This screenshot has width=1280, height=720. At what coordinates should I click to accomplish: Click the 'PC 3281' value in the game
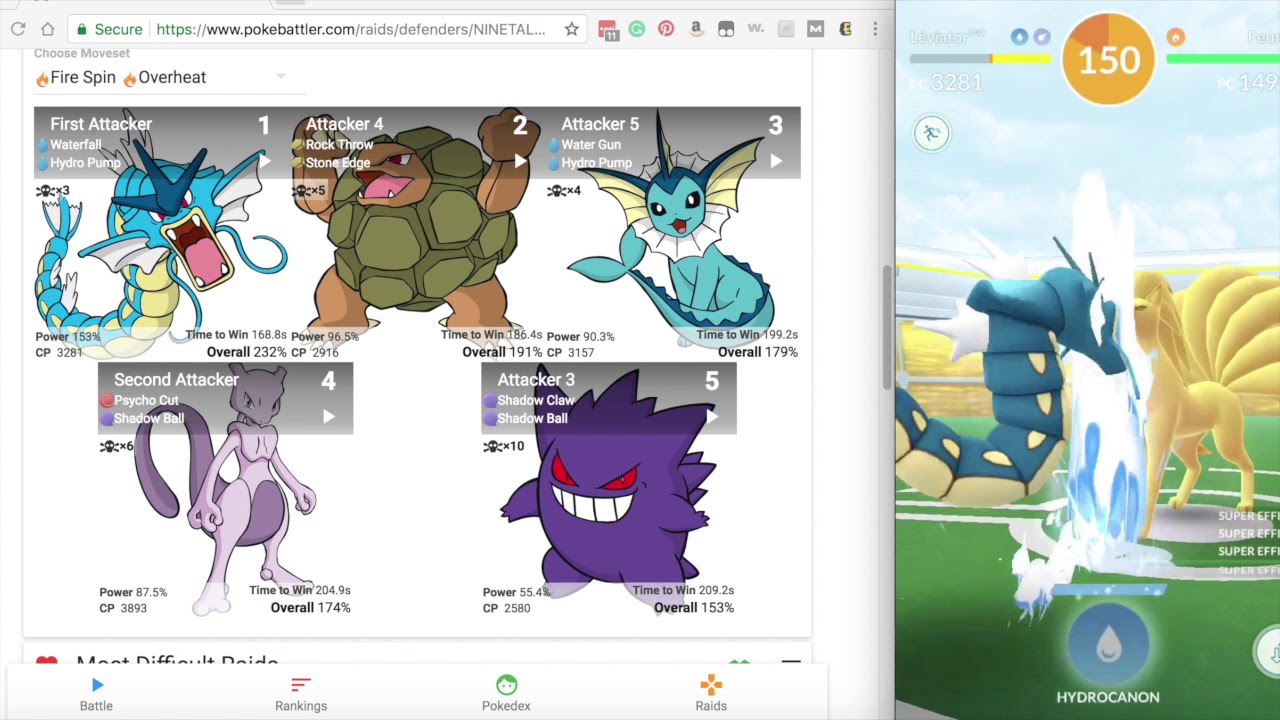[946, 83]
